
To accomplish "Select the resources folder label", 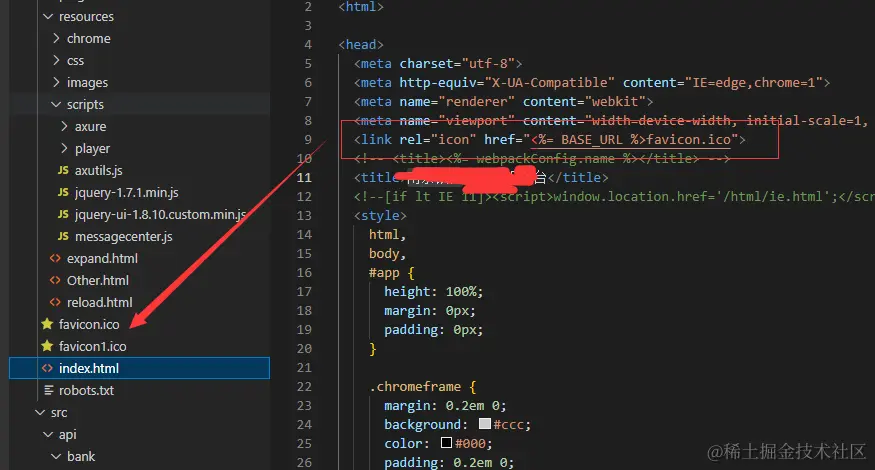I will [86, 17].
